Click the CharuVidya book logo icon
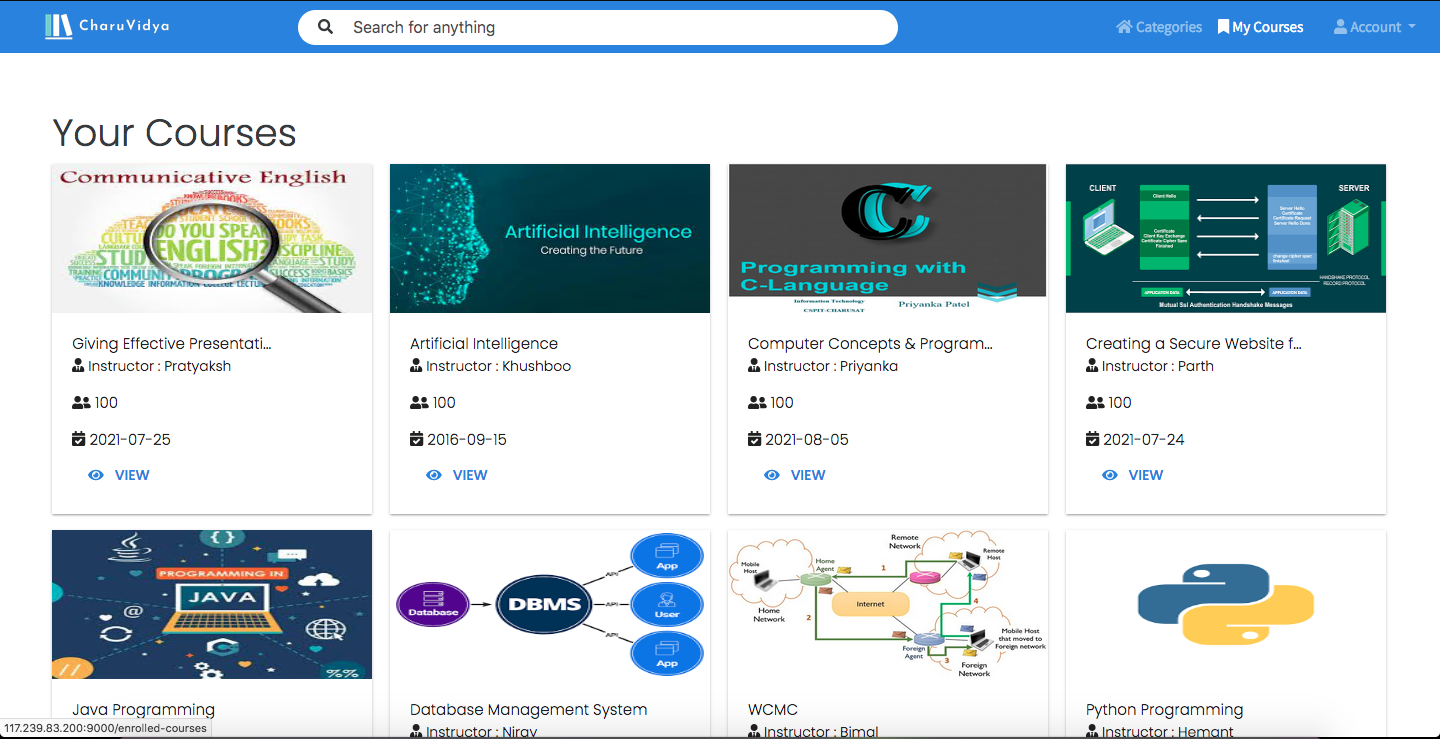The width and height of the screenshot is (1440, 739). click(59, 26)
